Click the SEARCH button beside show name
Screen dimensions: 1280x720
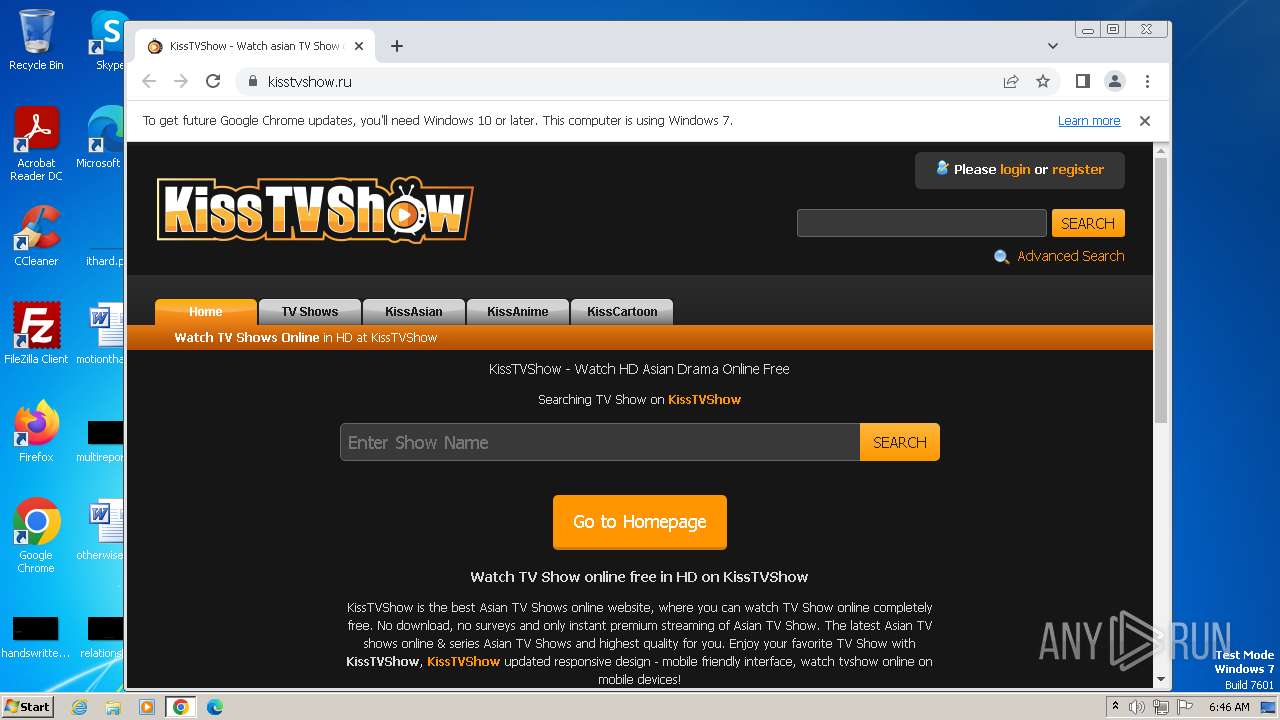[900, 442]
